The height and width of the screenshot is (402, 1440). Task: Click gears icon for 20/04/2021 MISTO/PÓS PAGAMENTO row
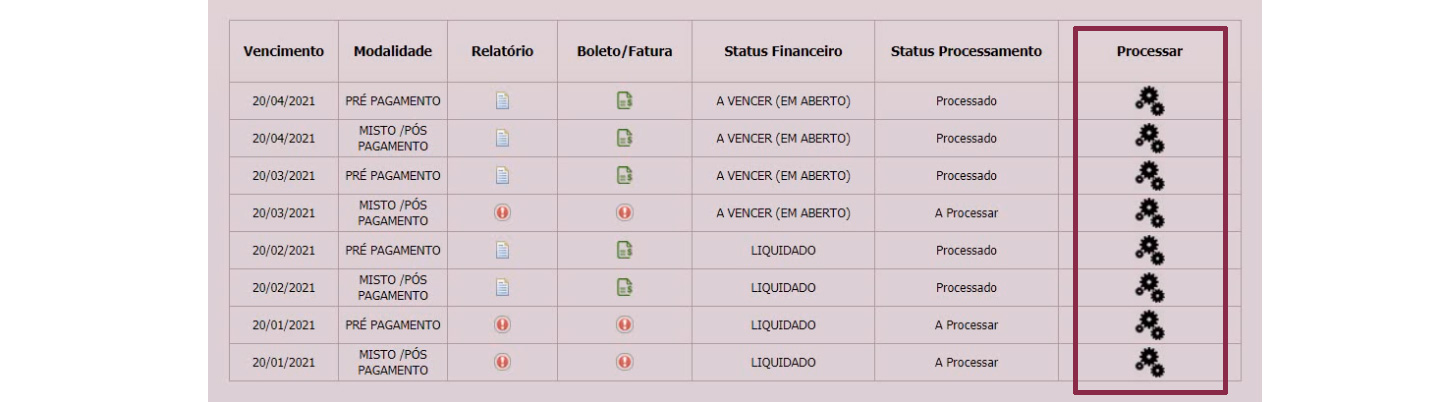coord(1149,138)
